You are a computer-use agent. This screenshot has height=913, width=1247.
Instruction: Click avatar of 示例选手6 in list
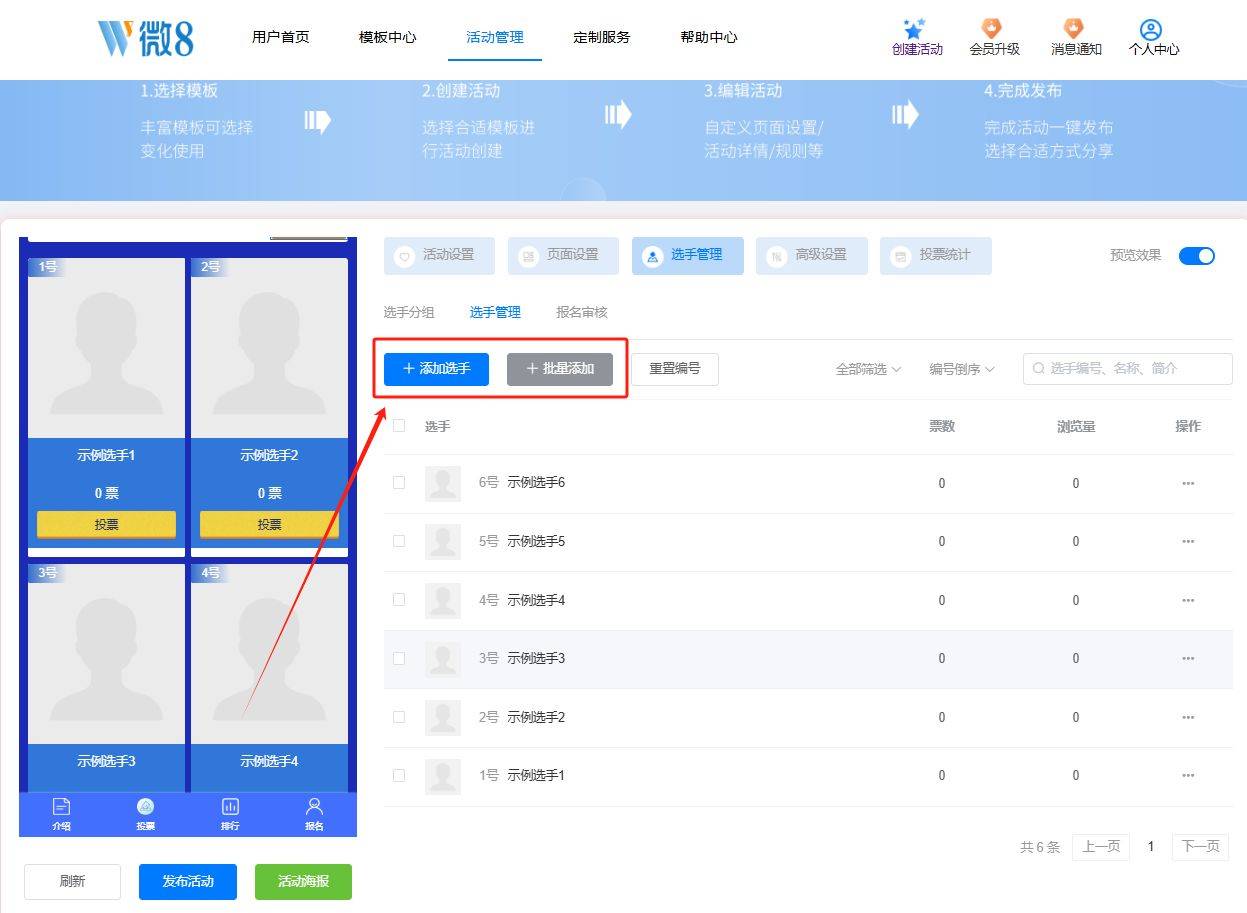[x=443, y=483]
